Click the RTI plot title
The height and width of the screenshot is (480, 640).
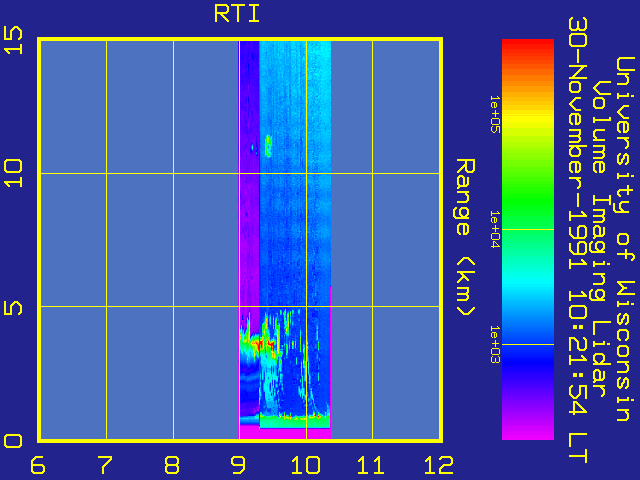tap(237, 14)
